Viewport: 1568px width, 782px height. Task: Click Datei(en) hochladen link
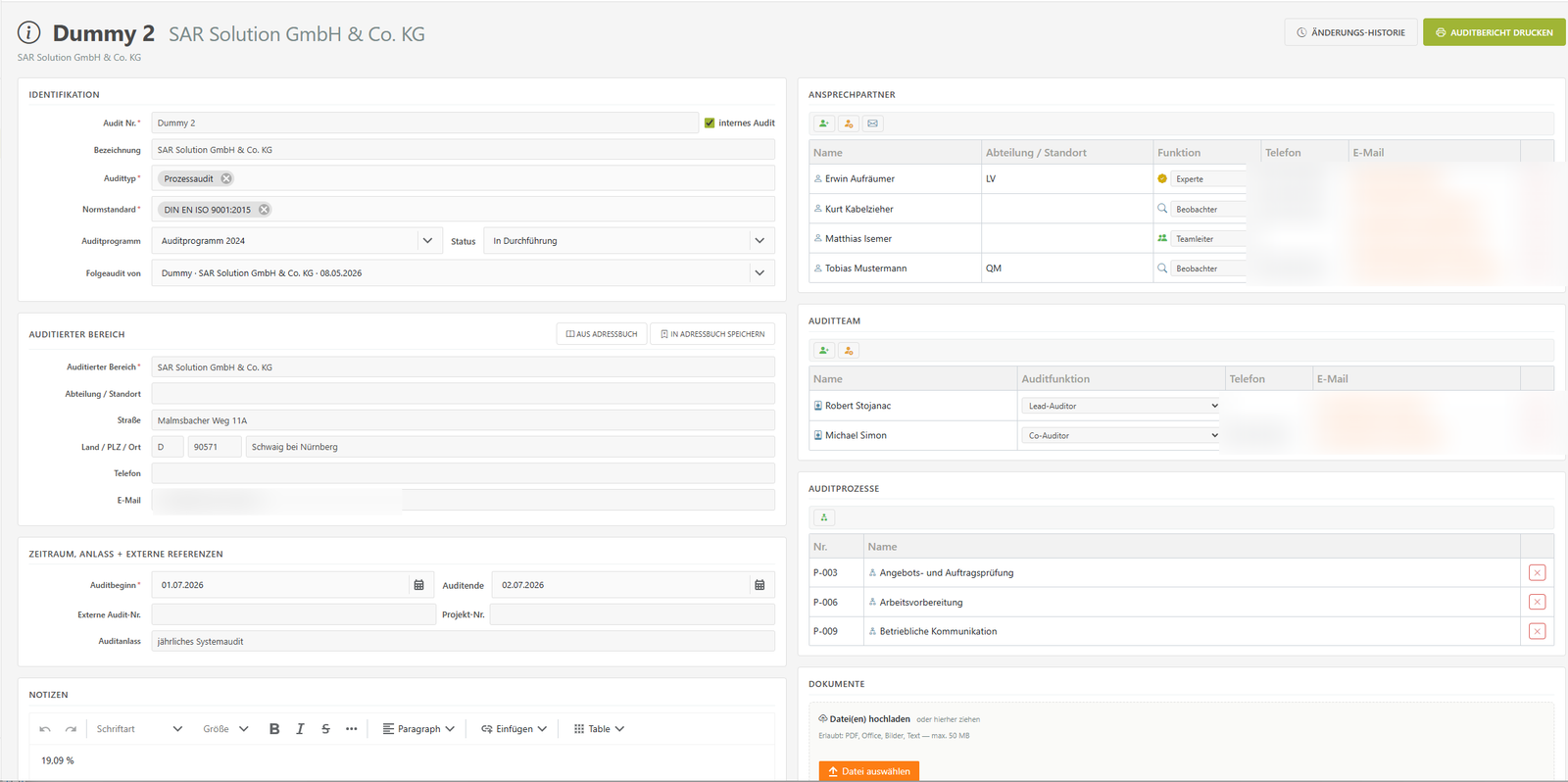click(x=870, y=719)
